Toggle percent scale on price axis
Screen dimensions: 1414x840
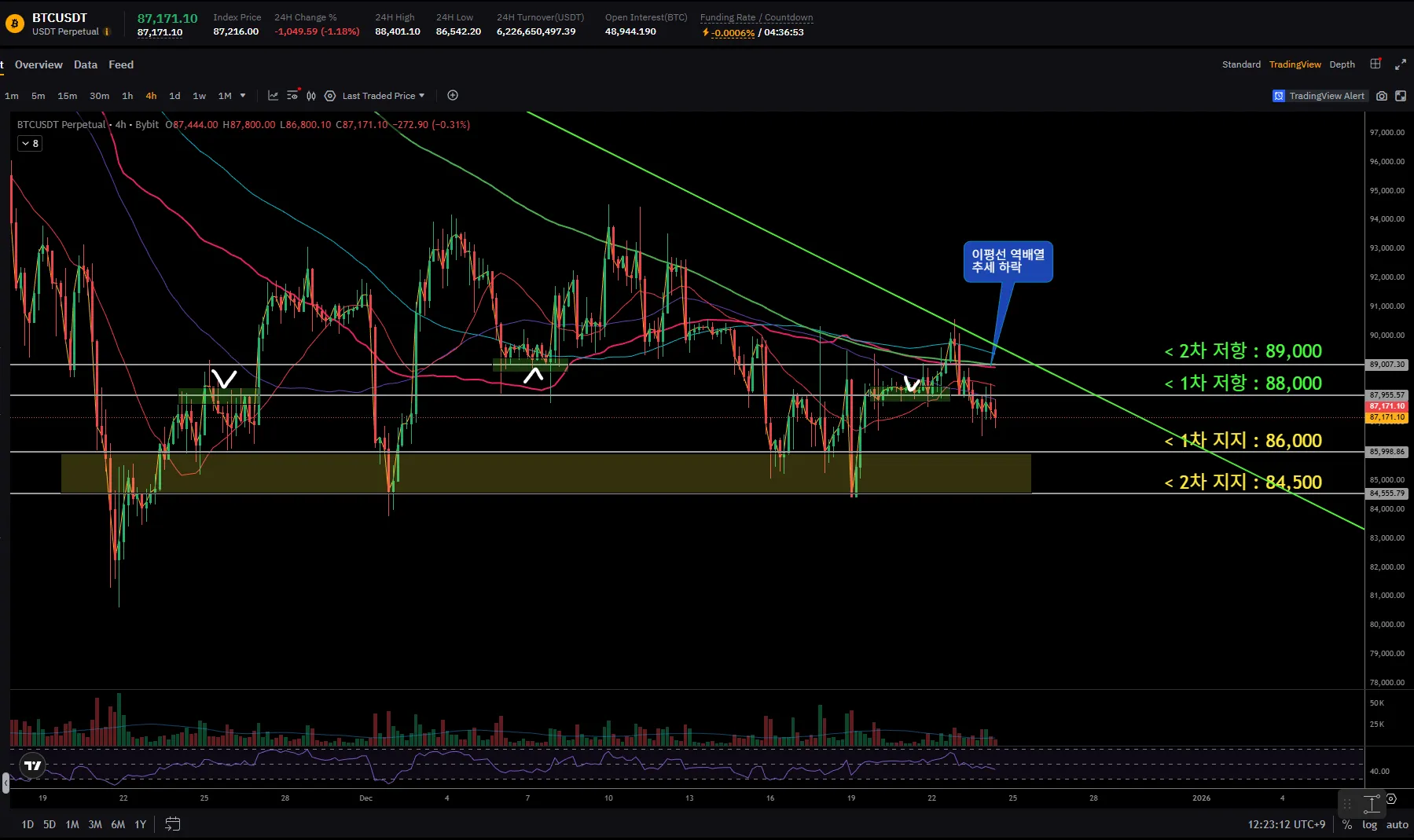(1347, 824)
